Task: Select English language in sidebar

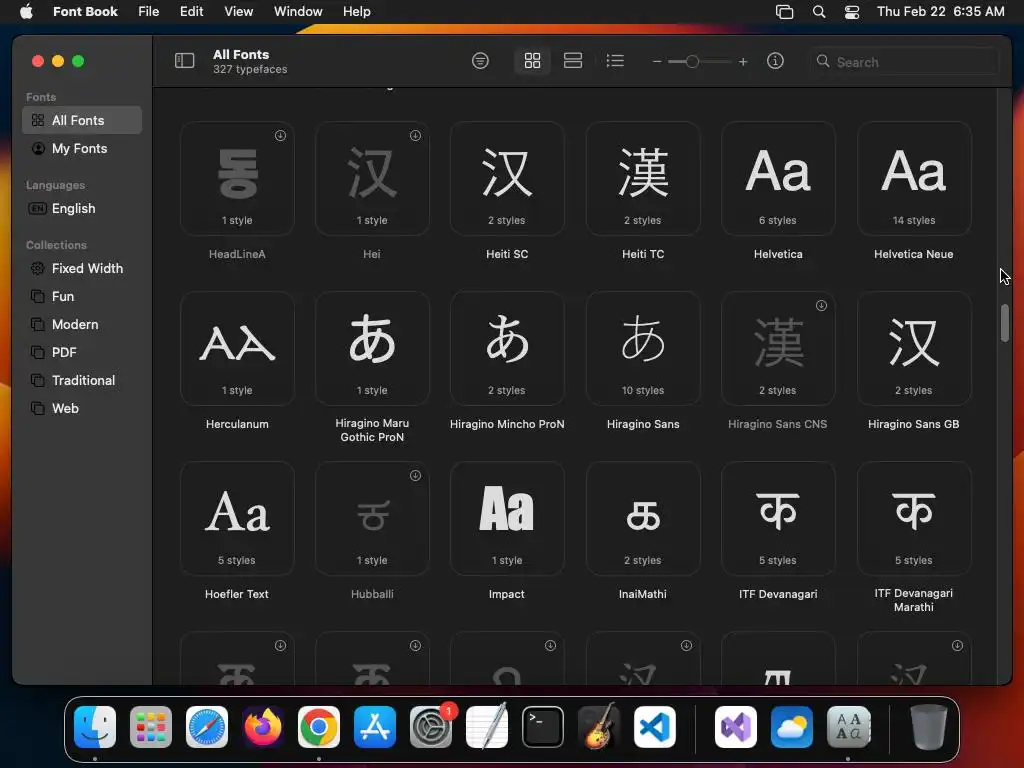Action: tap(82, 208)
